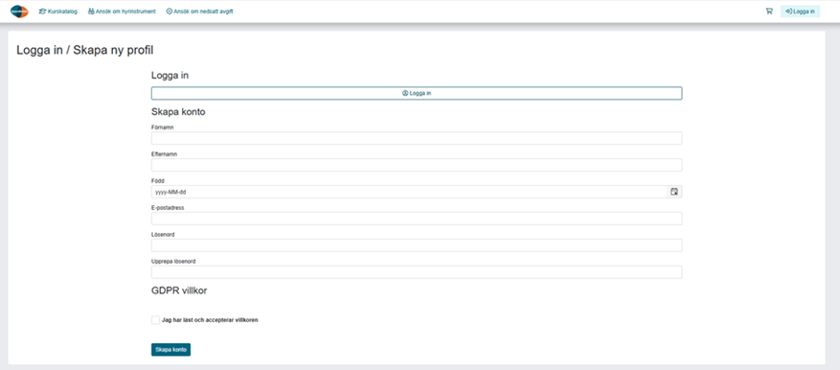Click the wide Logga in button in form
840x370 pixels.
coord(416,93)
